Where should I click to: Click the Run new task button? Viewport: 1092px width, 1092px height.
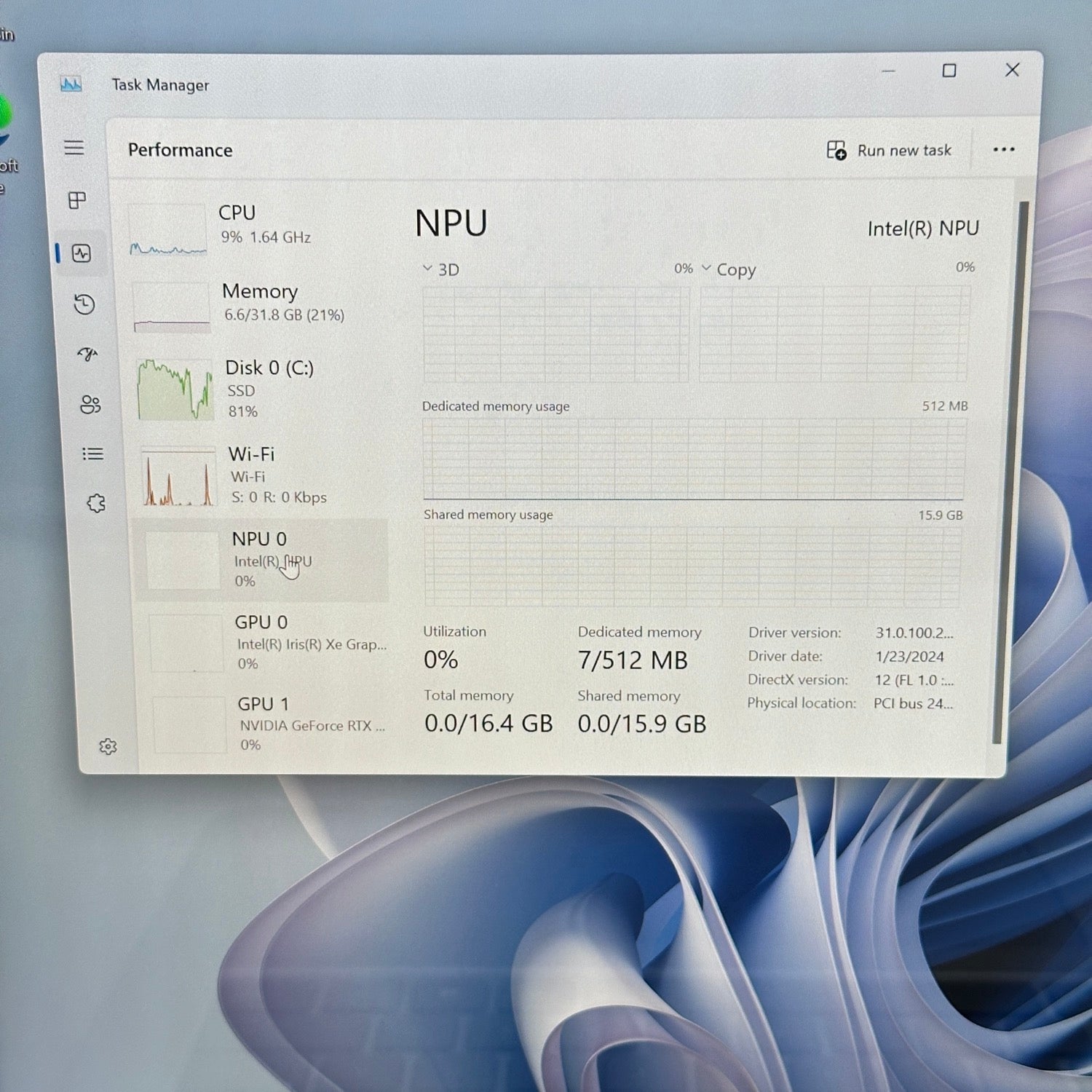click(x=889, y=151)
